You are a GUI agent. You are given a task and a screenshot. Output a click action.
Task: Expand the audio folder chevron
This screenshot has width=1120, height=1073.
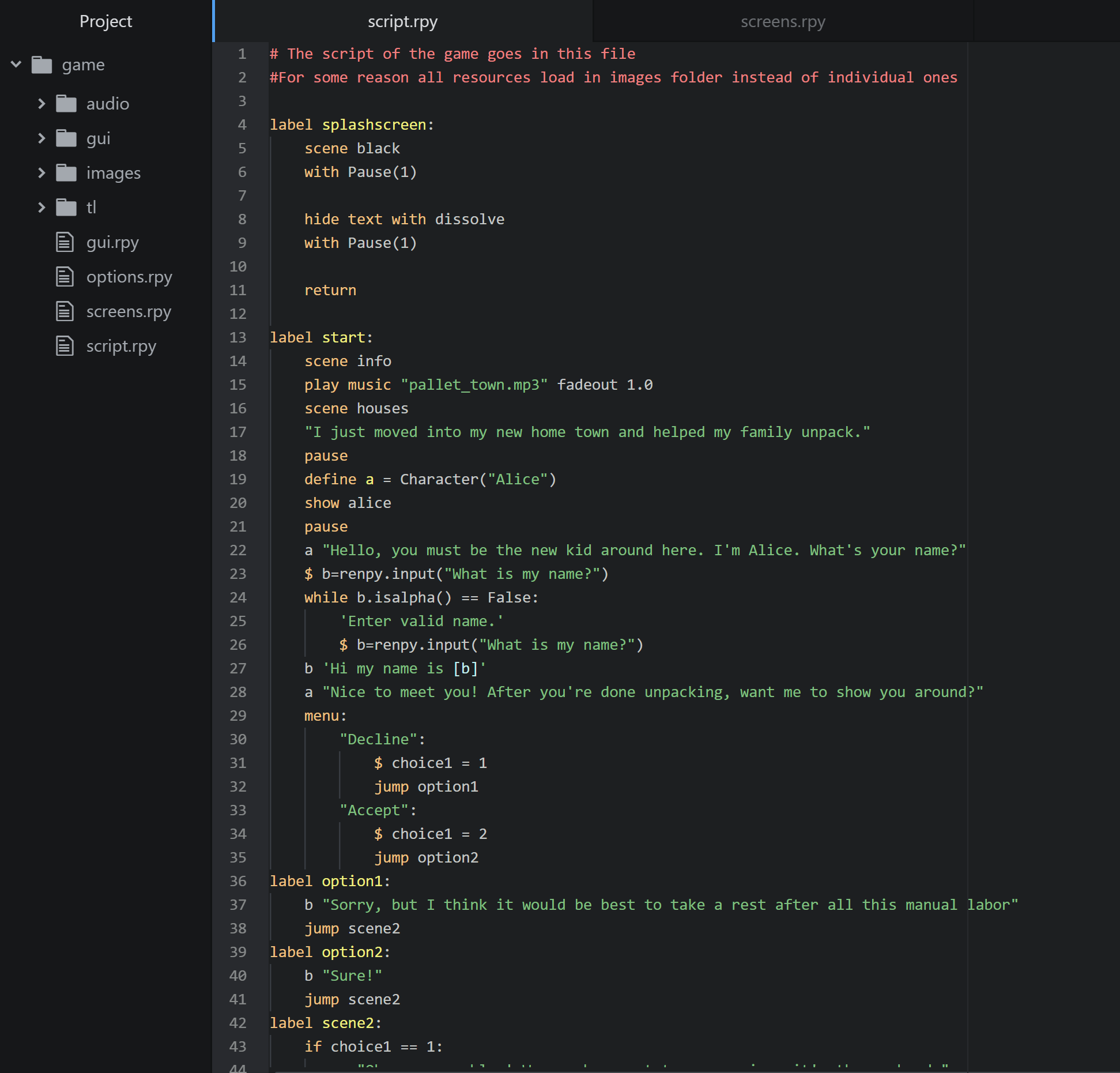(41, 104)
